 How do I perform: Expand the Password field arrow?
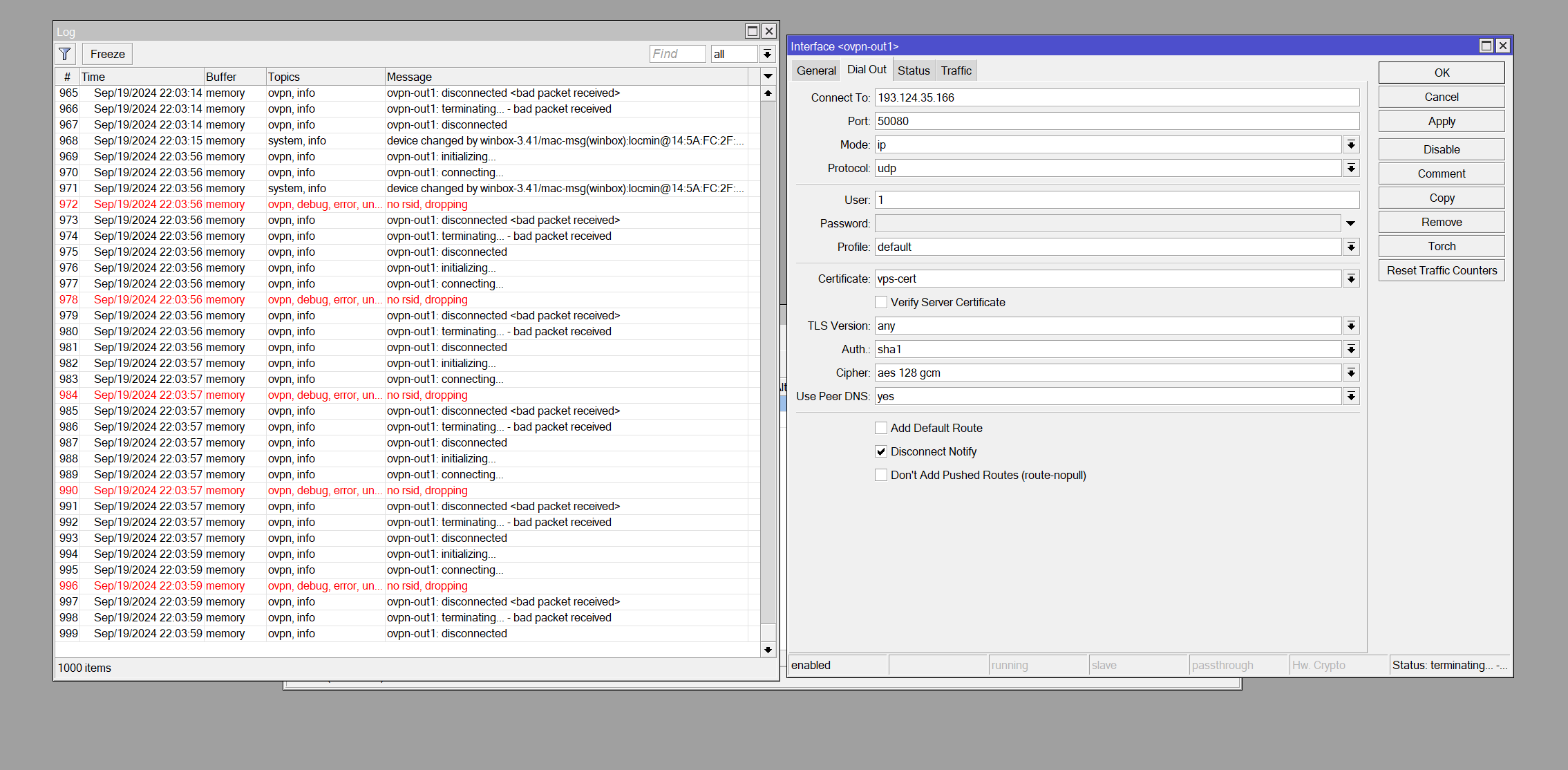coord(1350,223)
